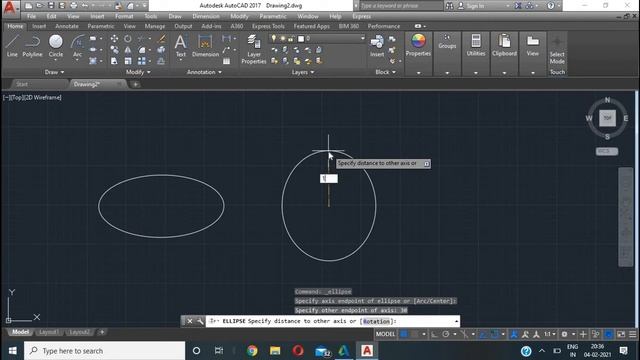The width and height of the screenshot is (640, 360).
Task: Open the annotation scale 1:1 dropdown
Action: pyautogui.click(x=550, y=334)
